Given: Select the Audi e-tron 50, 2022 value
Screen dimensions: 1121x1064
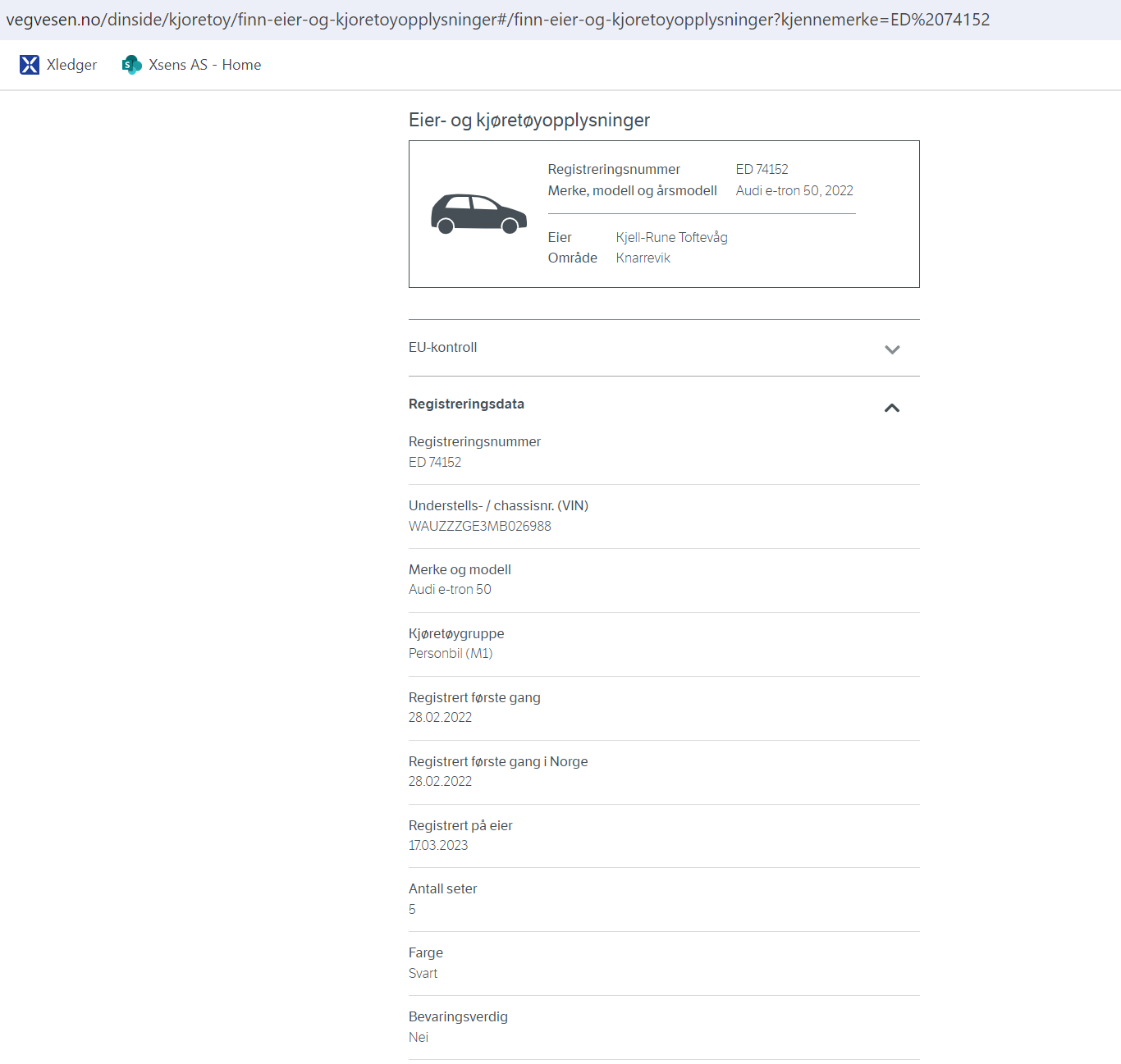Looking at the screenshot, I should (x=794, y=191).
